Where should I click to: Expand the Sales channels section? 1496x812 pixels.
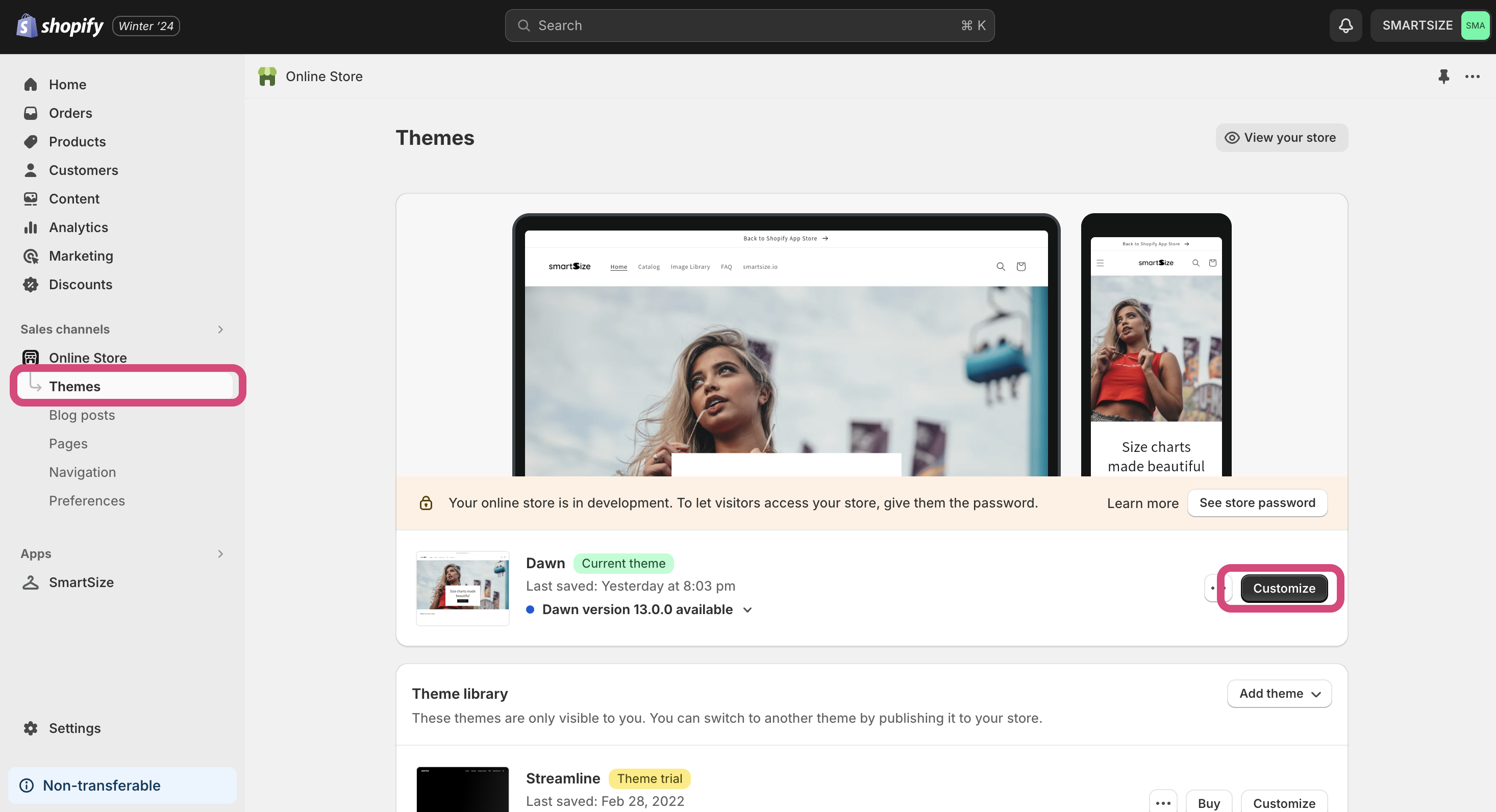tap(220, 329)
